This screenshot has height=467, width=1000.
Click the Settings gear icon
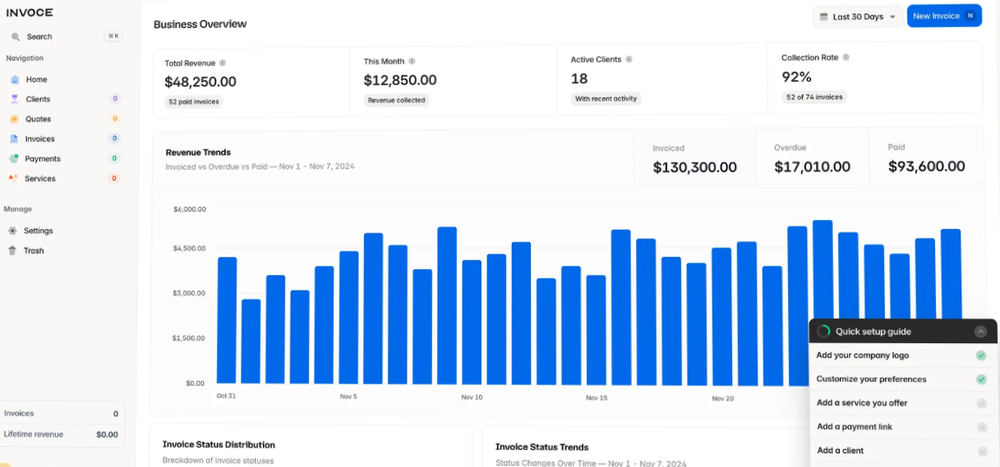(13, 231)
